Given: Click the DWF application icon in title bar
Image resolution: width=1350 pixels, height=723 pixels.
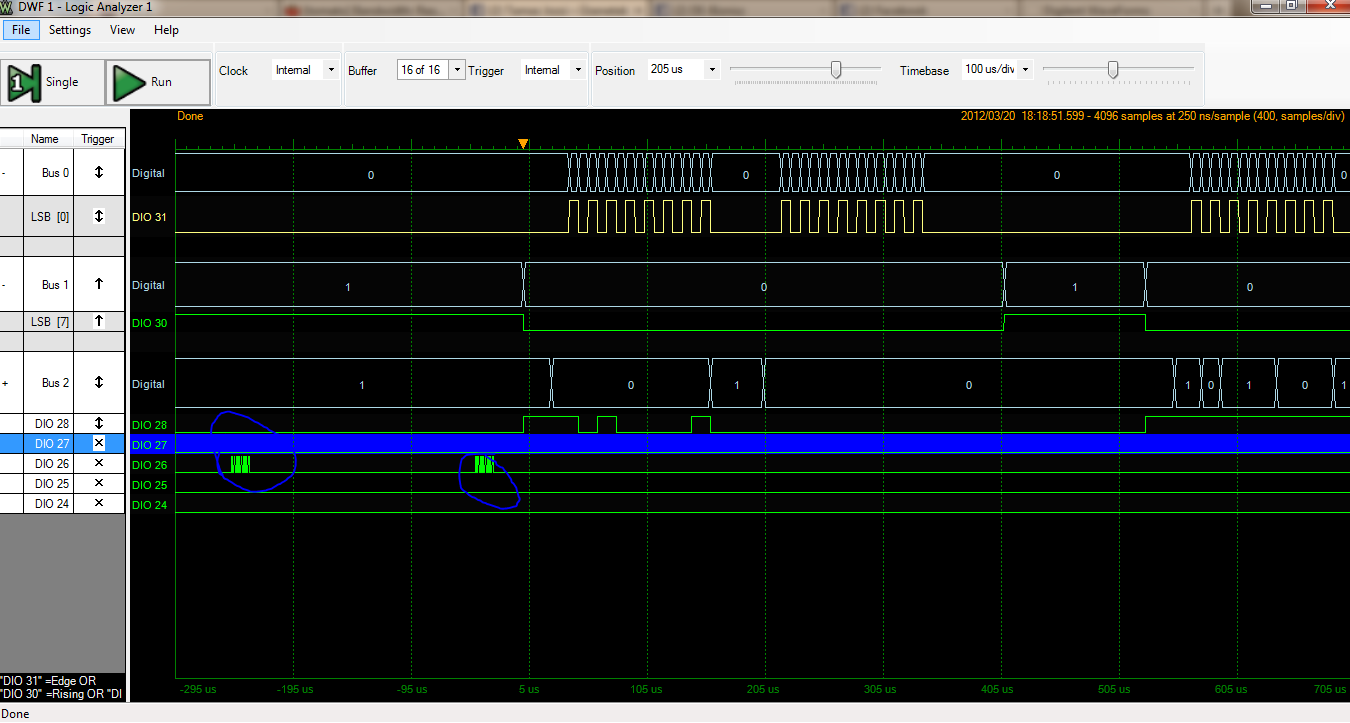Looking at the screenshot, I should tap(8, 8).
